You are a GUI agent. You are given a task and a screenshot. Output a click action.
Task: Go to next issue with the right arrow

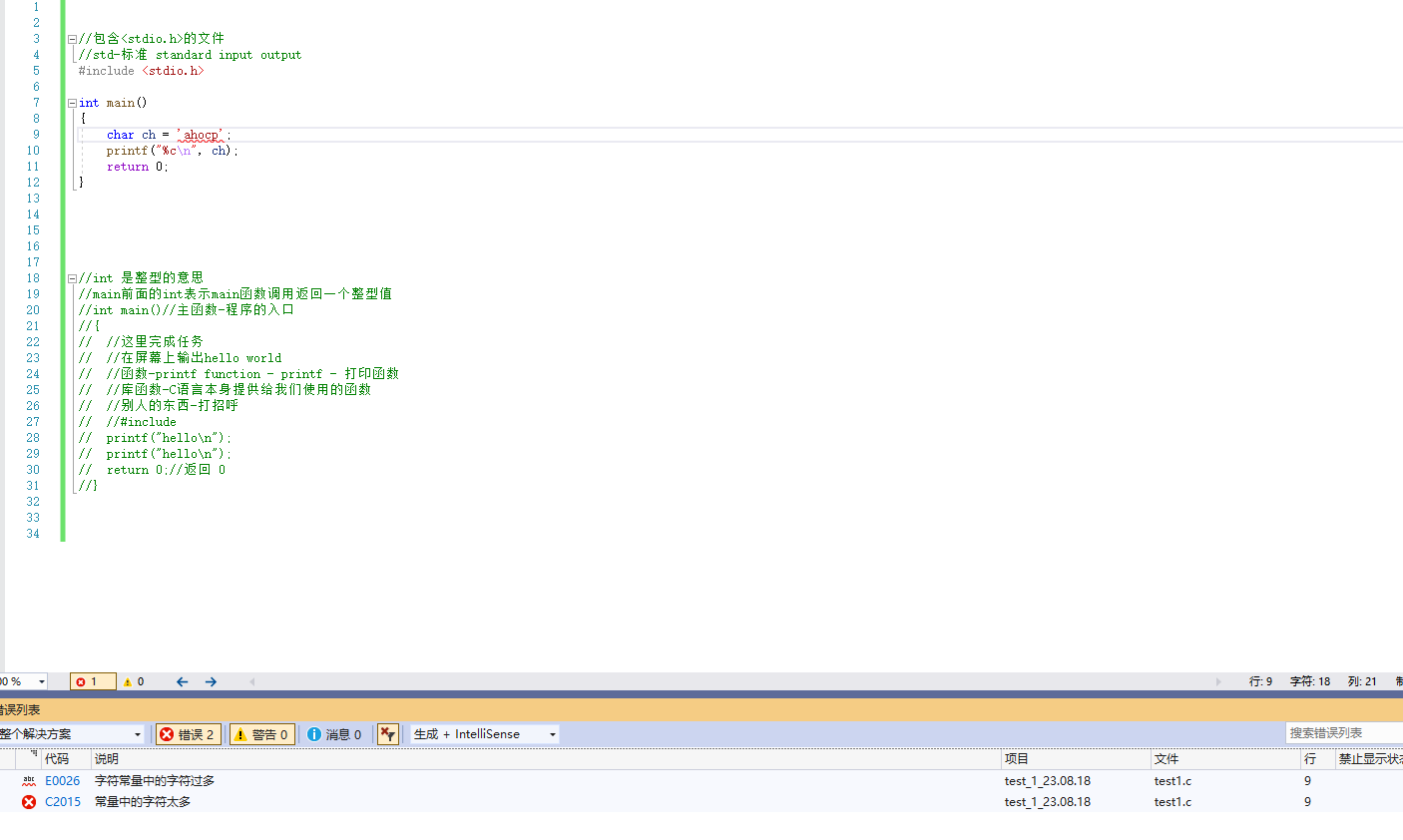pos(211,681)
